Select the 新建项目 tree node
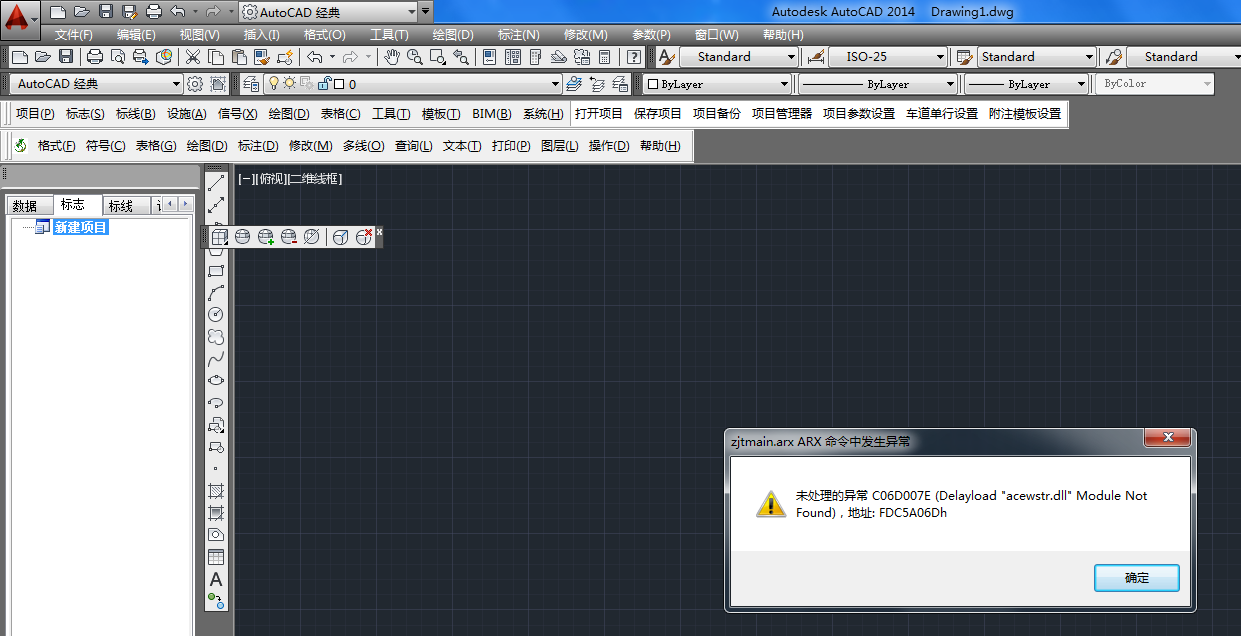 (x=80, y=227)
